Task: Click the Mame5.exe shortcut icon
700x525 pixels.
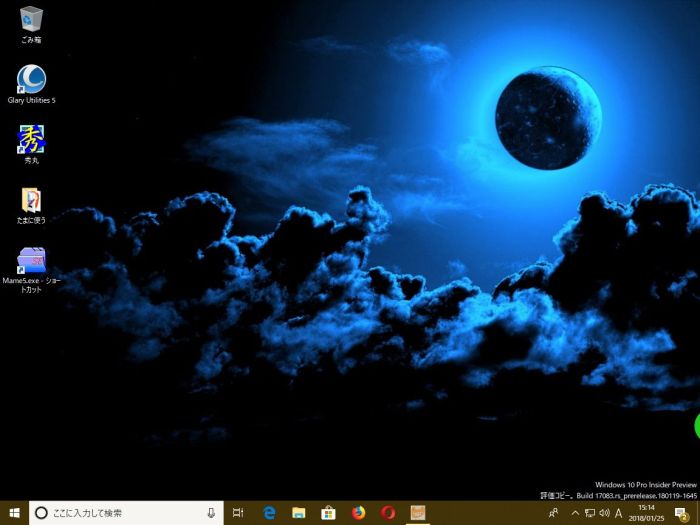Action: [31, 260]
